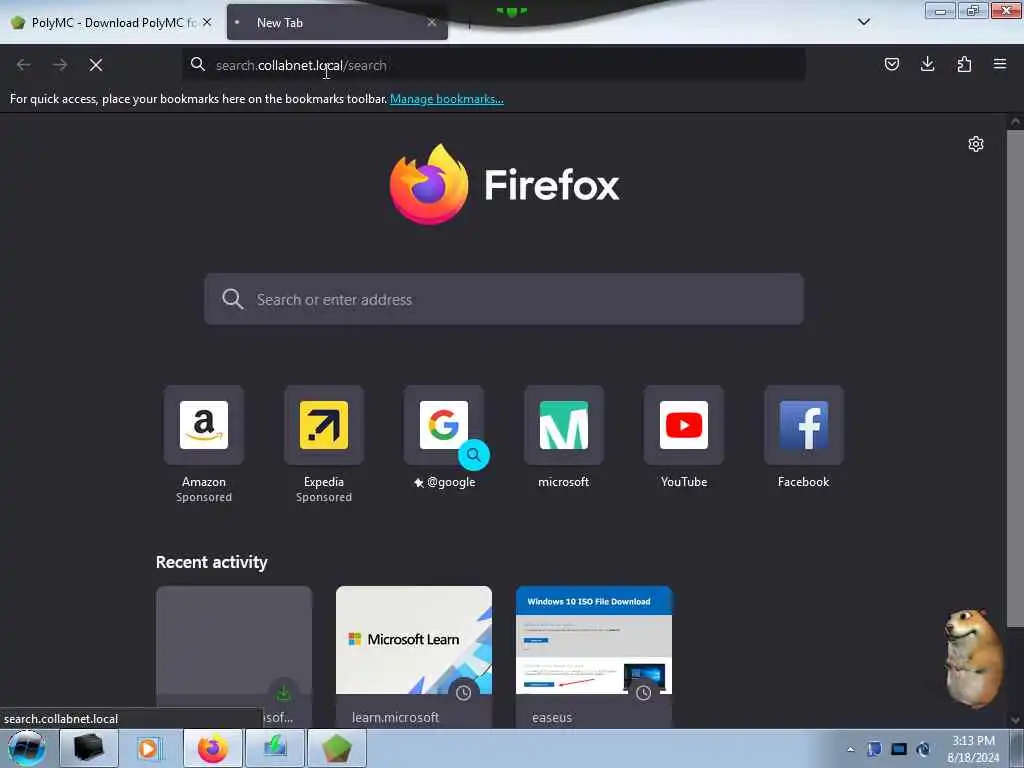Screen dimensions: 1024x768
Task: Open the Windows Start button
Action: tap(26, 748)
